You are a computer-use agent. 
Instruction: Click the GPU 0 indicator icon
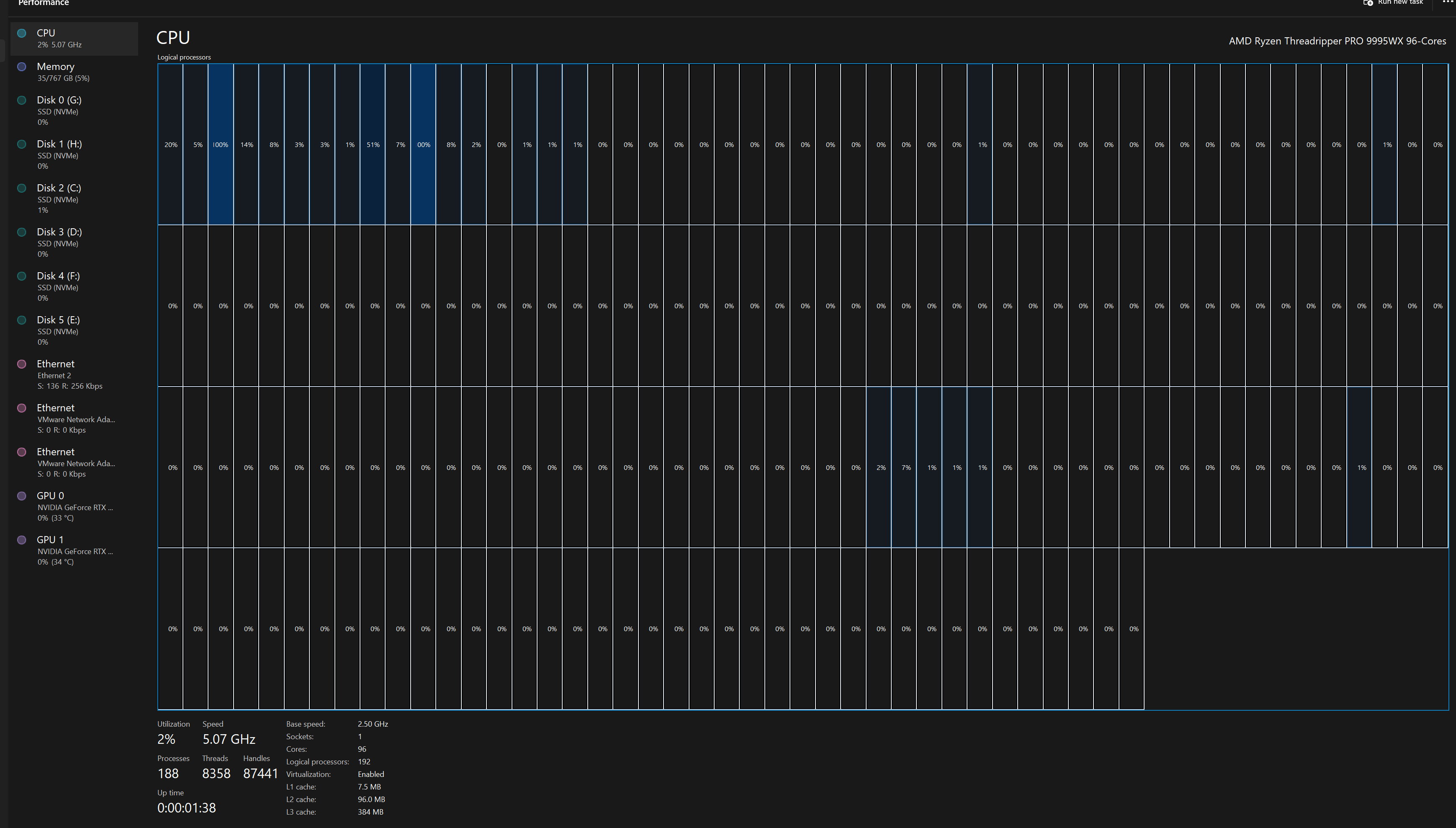point(22,496)
